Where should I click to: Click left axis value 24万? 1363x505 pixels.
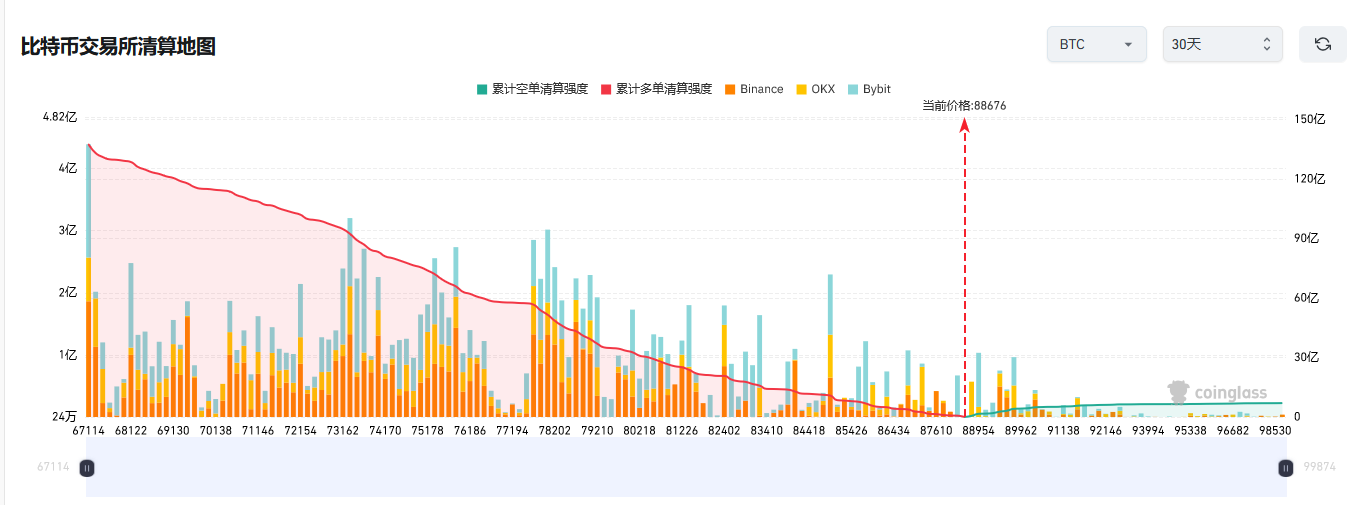pos(65,417)
